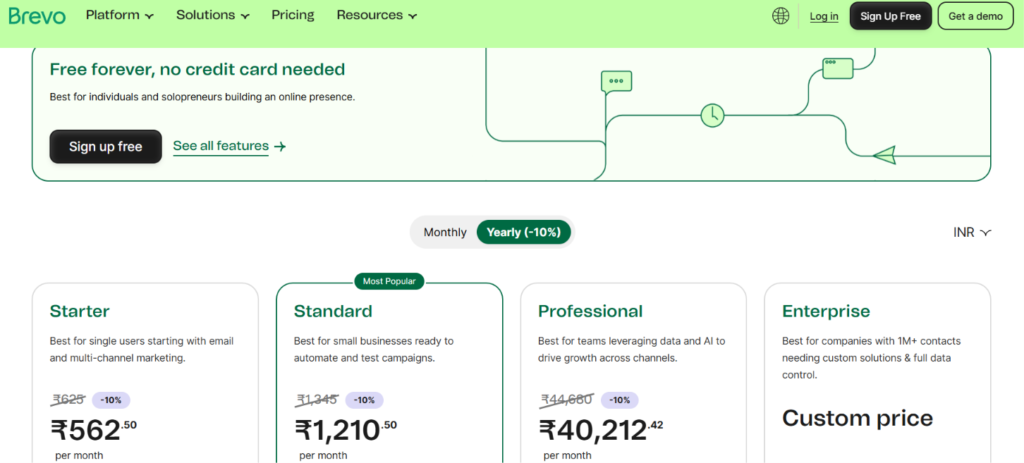Click the Most Popular badge
This screenshot has width=1024, height=463.
tap(389, 281)
